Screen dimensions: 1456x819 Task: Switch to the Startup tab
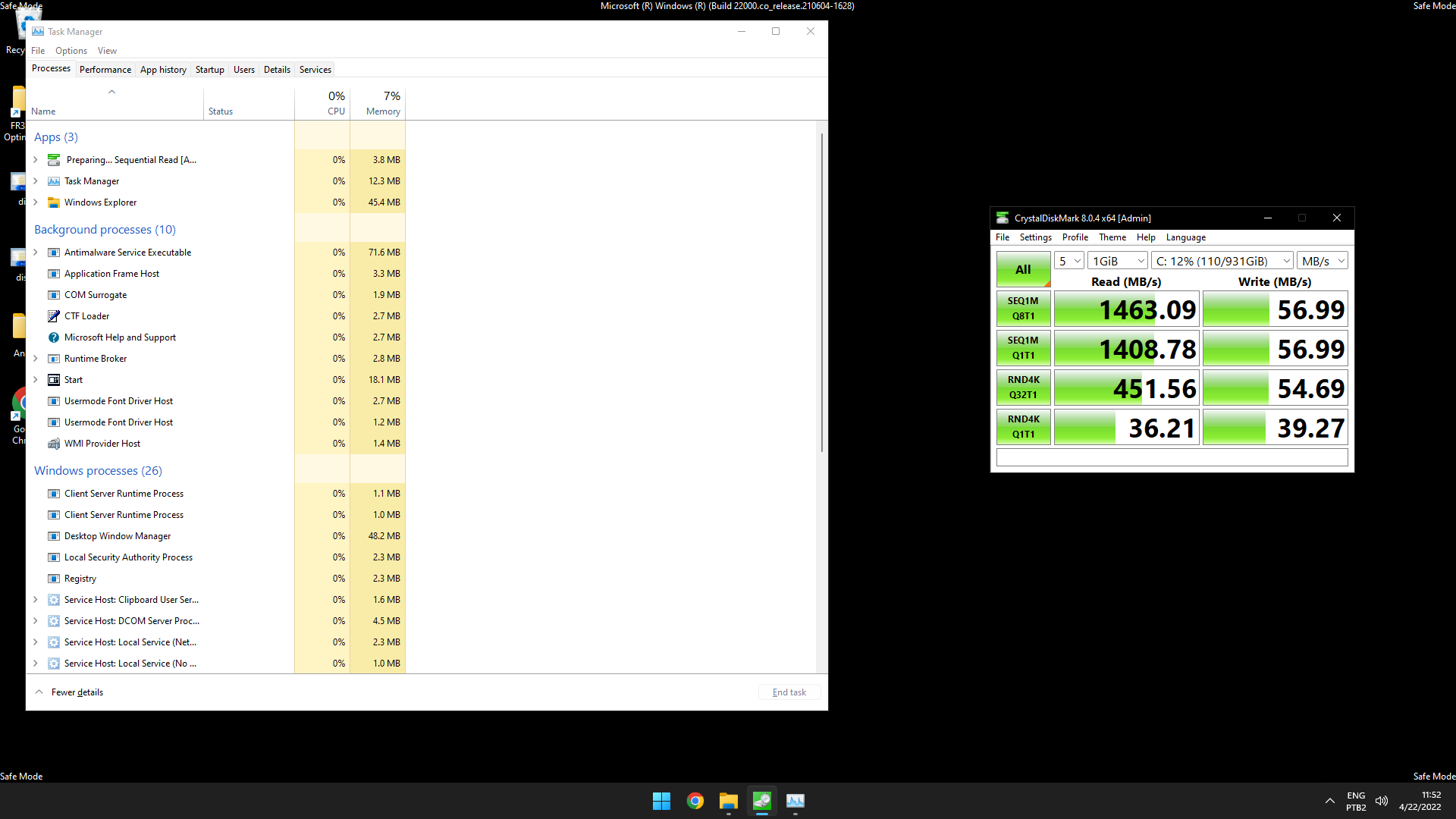click(x=210, y=70)
